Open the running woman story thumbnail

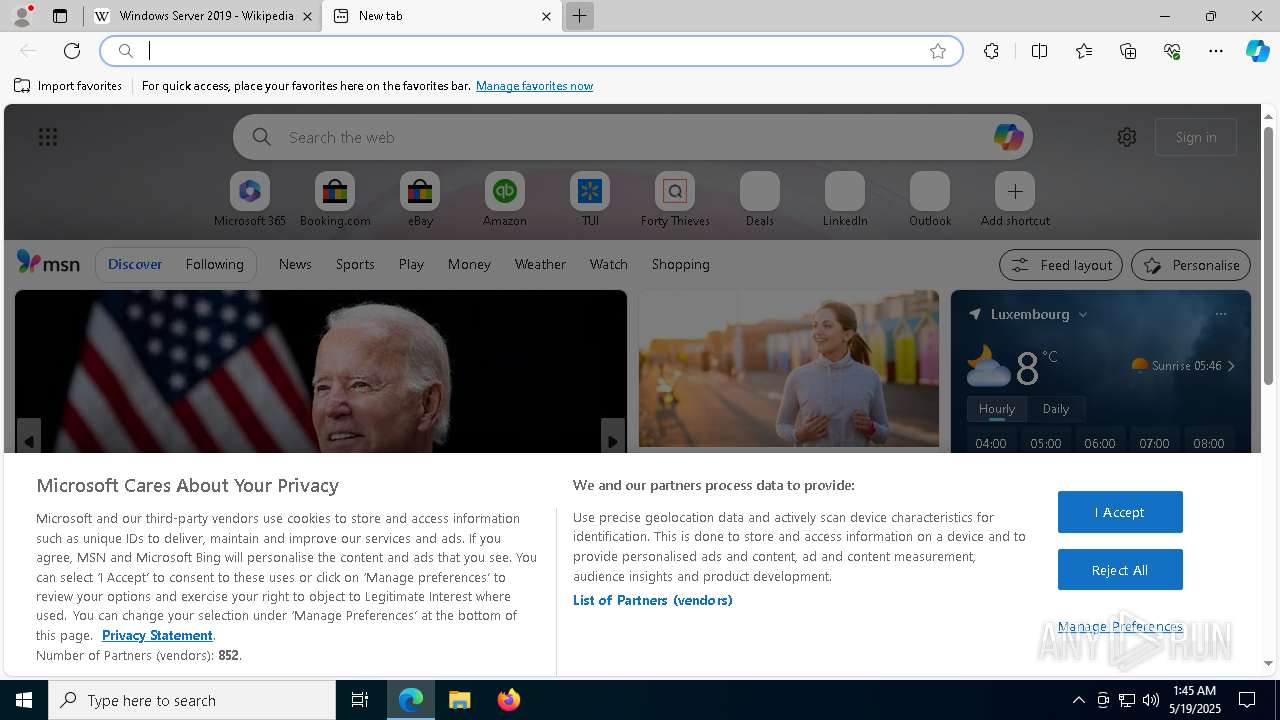[789, 369]
